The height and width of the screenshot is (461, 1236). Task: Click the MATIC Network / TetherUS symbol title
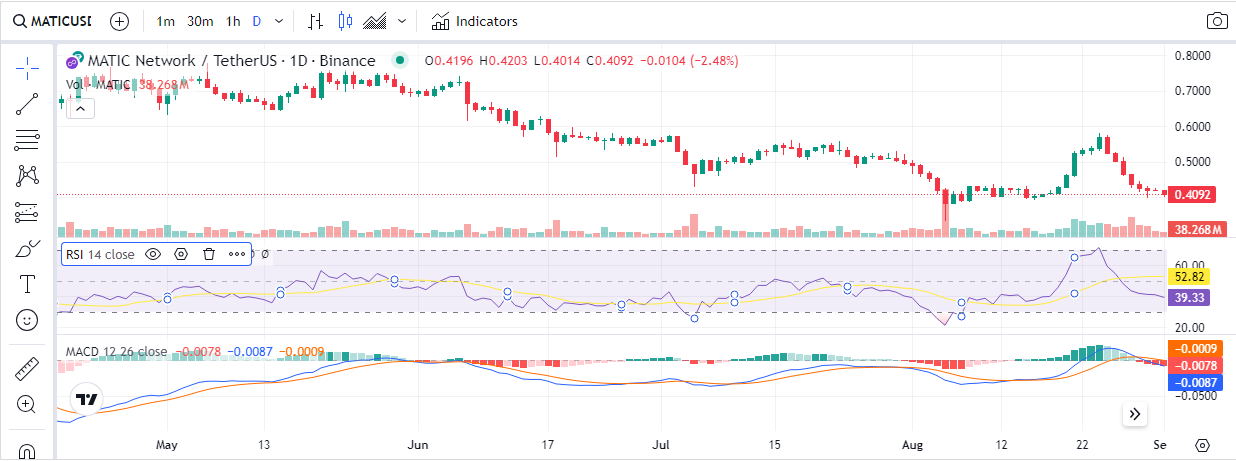pyautogui.click(x=232, y=61)
